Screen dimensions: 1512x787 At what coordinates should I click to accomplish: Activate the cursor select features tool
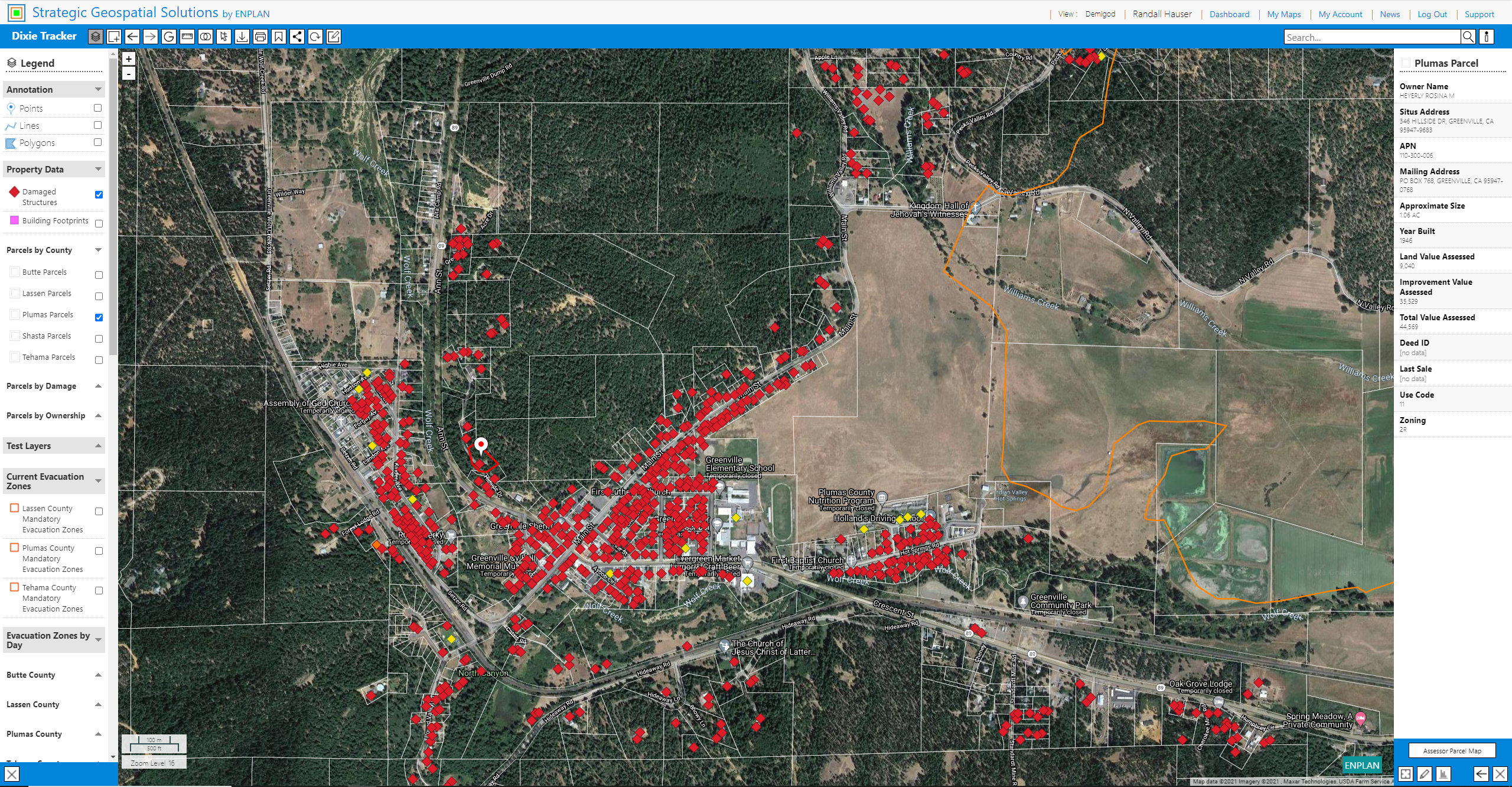click(x=224, y=37)
